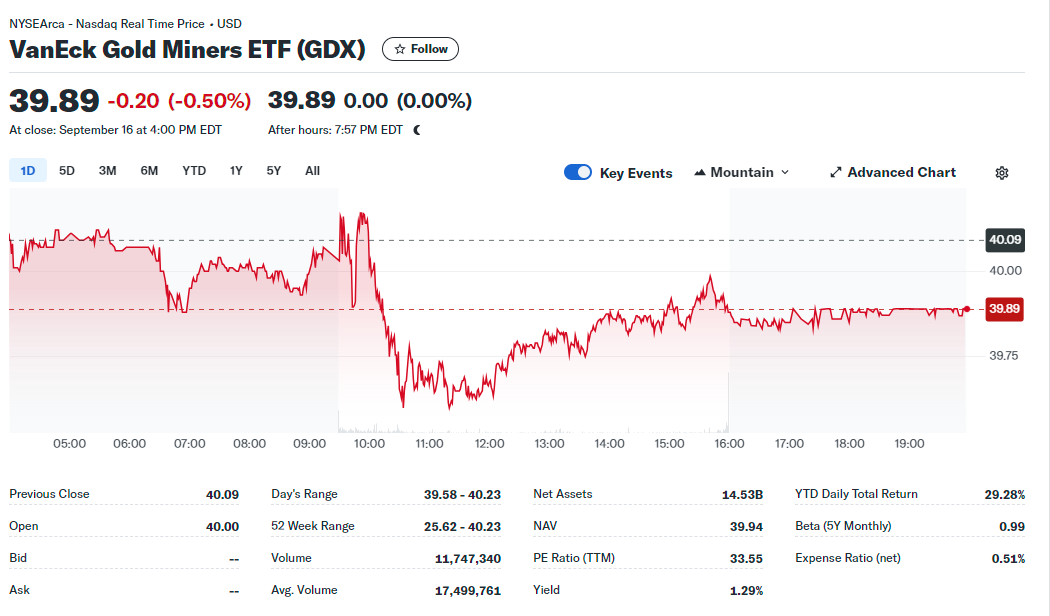This screenshot has height=616, width=1050.
Task: Select the 3M range tab
Action: point(107,171)
